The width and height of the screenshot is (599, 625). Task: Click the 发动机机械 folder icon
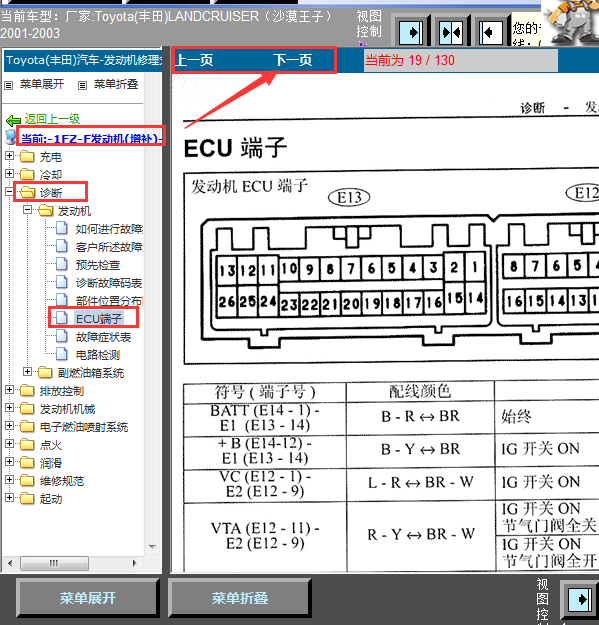[x=27, y=408]
